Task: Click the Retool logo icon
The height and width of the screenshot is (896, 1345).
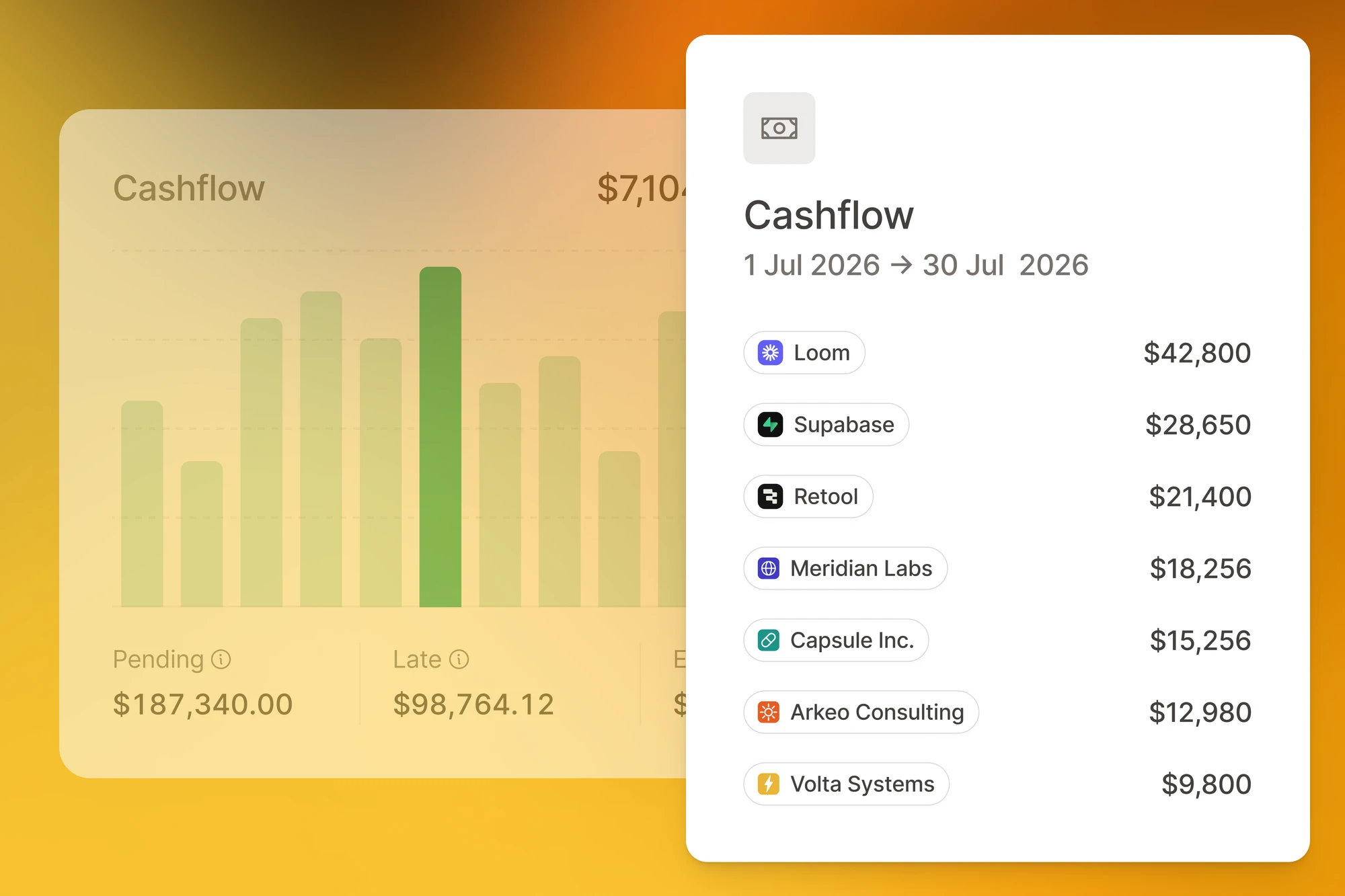Action: (x=770, y=497)
